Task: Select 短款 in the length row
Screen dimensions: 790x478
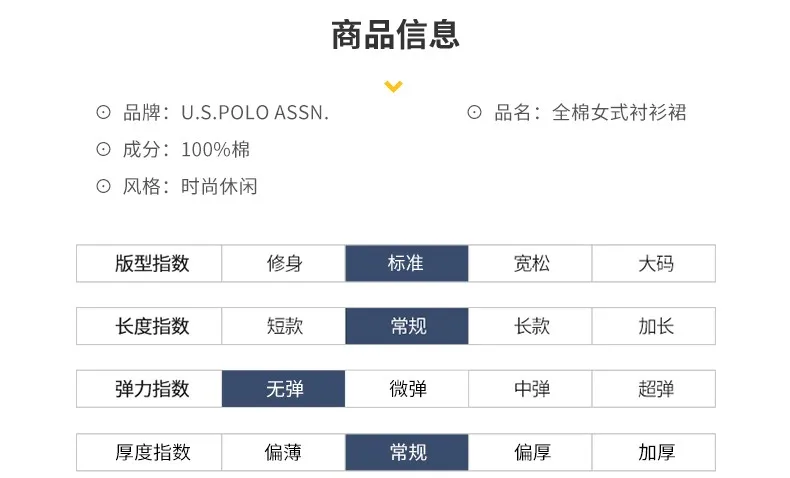Action: pyautogui.click(x=284, y=327)
